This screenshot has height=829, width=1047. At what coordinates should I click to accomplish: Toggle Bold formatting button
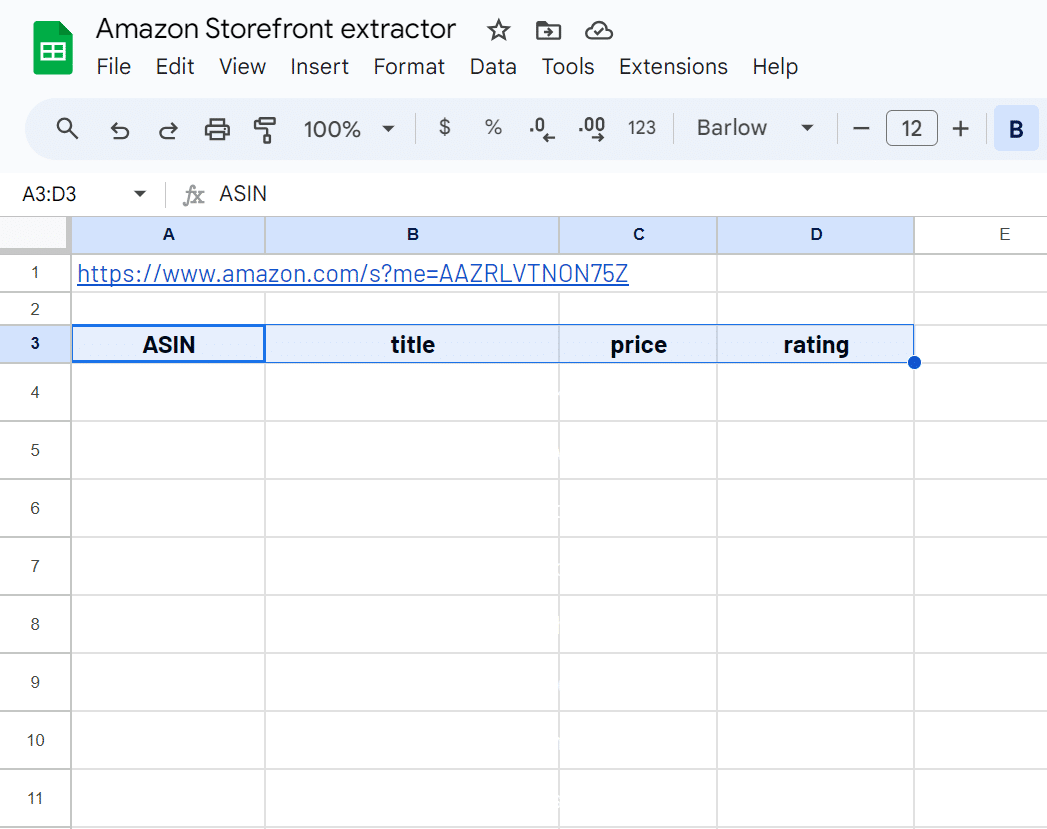(1016, 129)
